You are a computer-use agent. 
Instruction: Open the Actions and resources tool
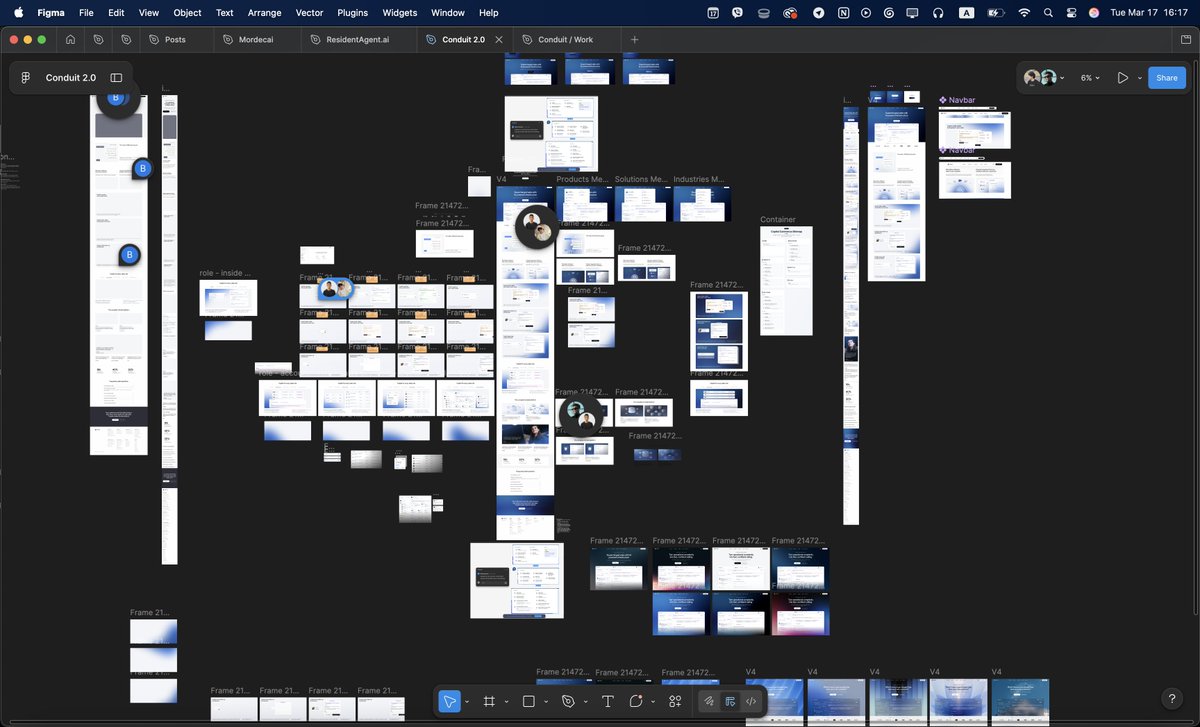click(x=675, y=701)
